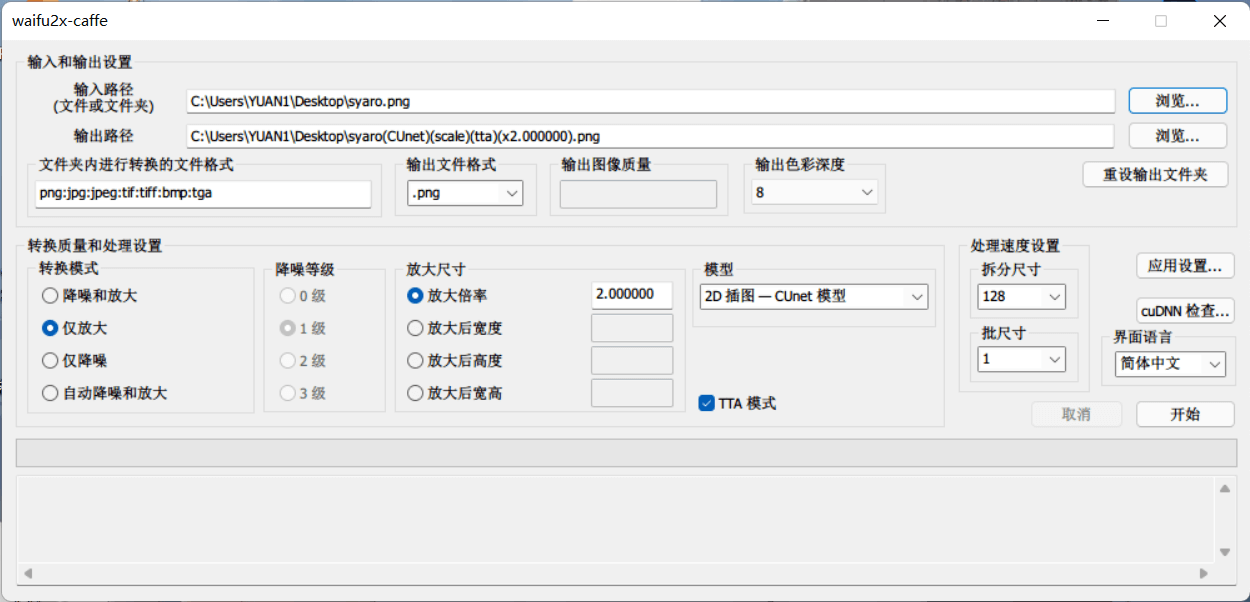Click the folder file-format filter field
Image resolution: width=1250 pixels, height=602 pixels.
click(x=203, y=194)
